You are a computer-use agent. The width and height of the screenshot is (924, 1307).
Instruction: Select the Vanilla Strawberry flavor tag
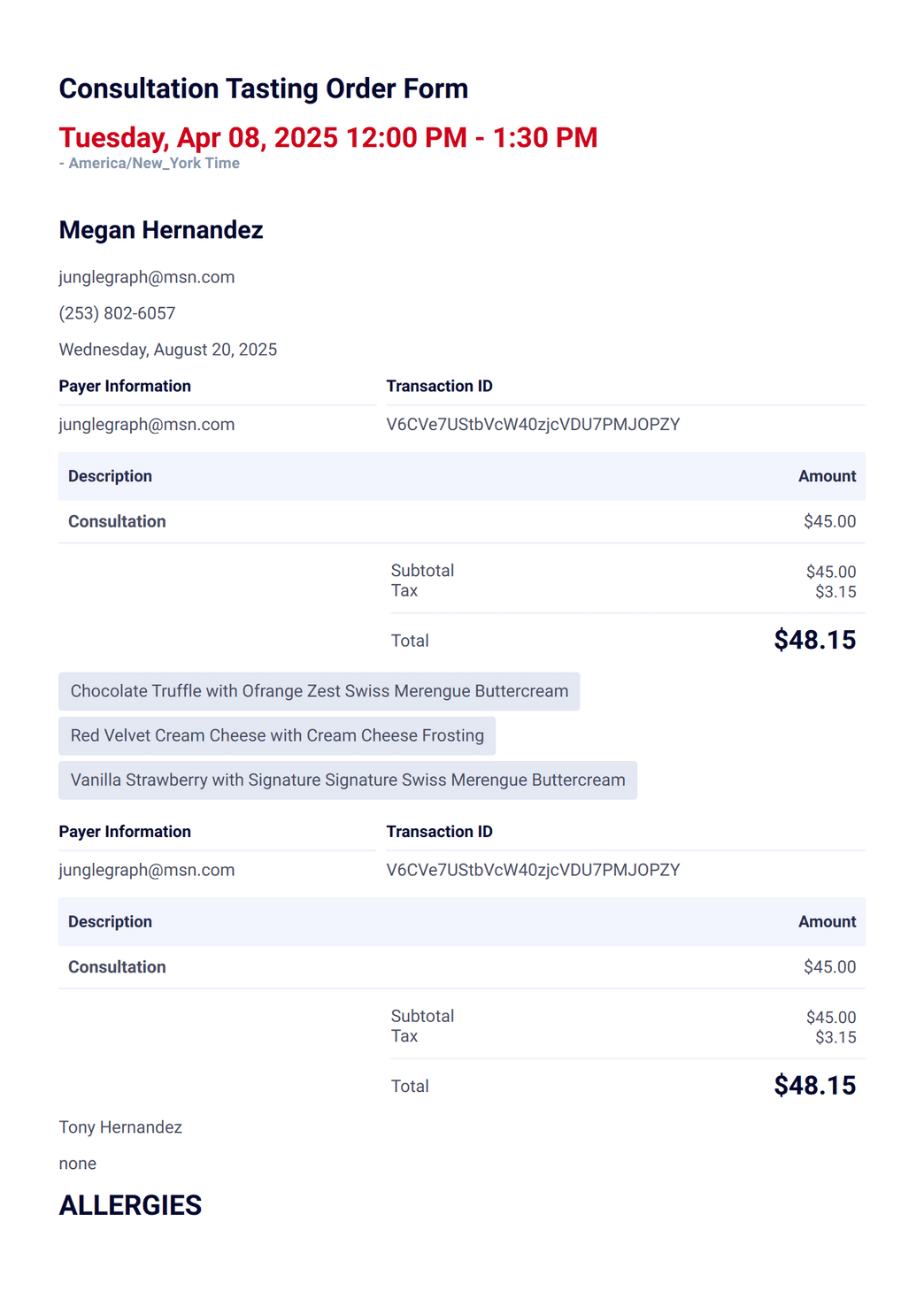click(x=348, y=780)
